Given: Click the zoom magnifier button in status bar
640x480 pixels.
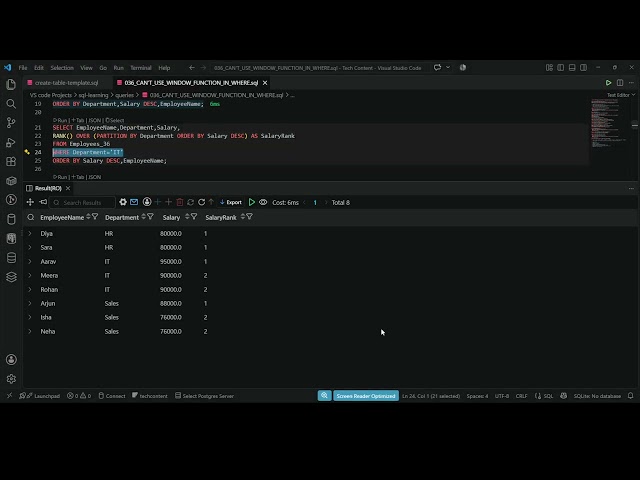Looking at the screenshot, I should (x=324, y=396).
